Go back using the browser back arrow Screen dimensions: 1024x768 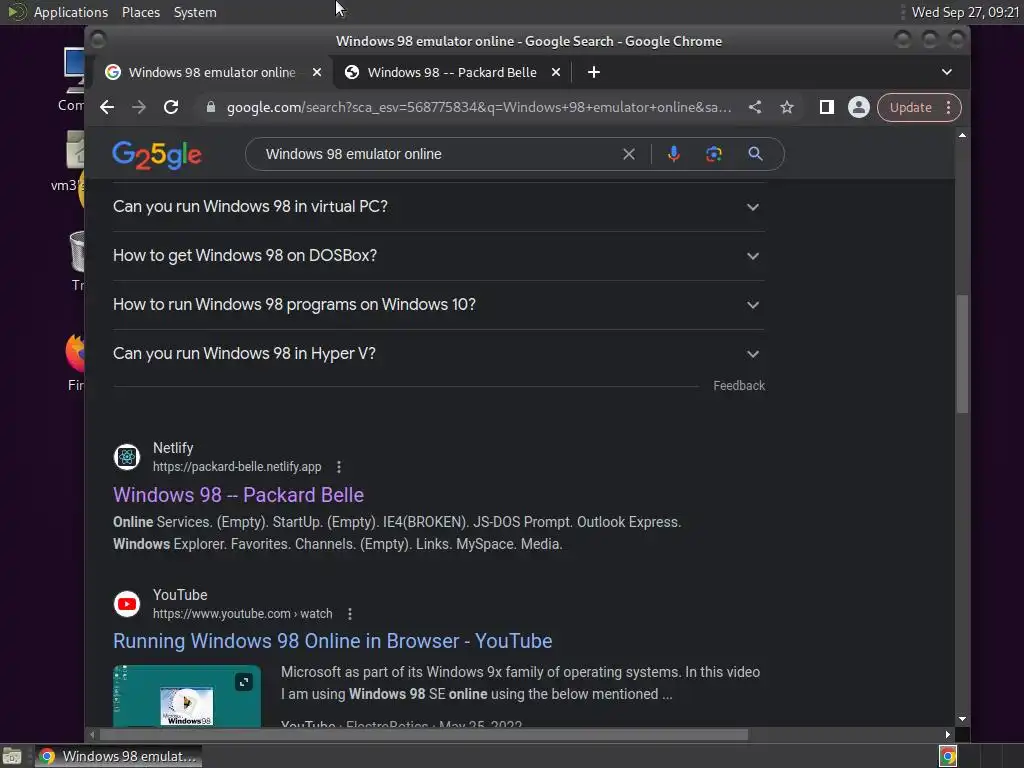[107, 107]
